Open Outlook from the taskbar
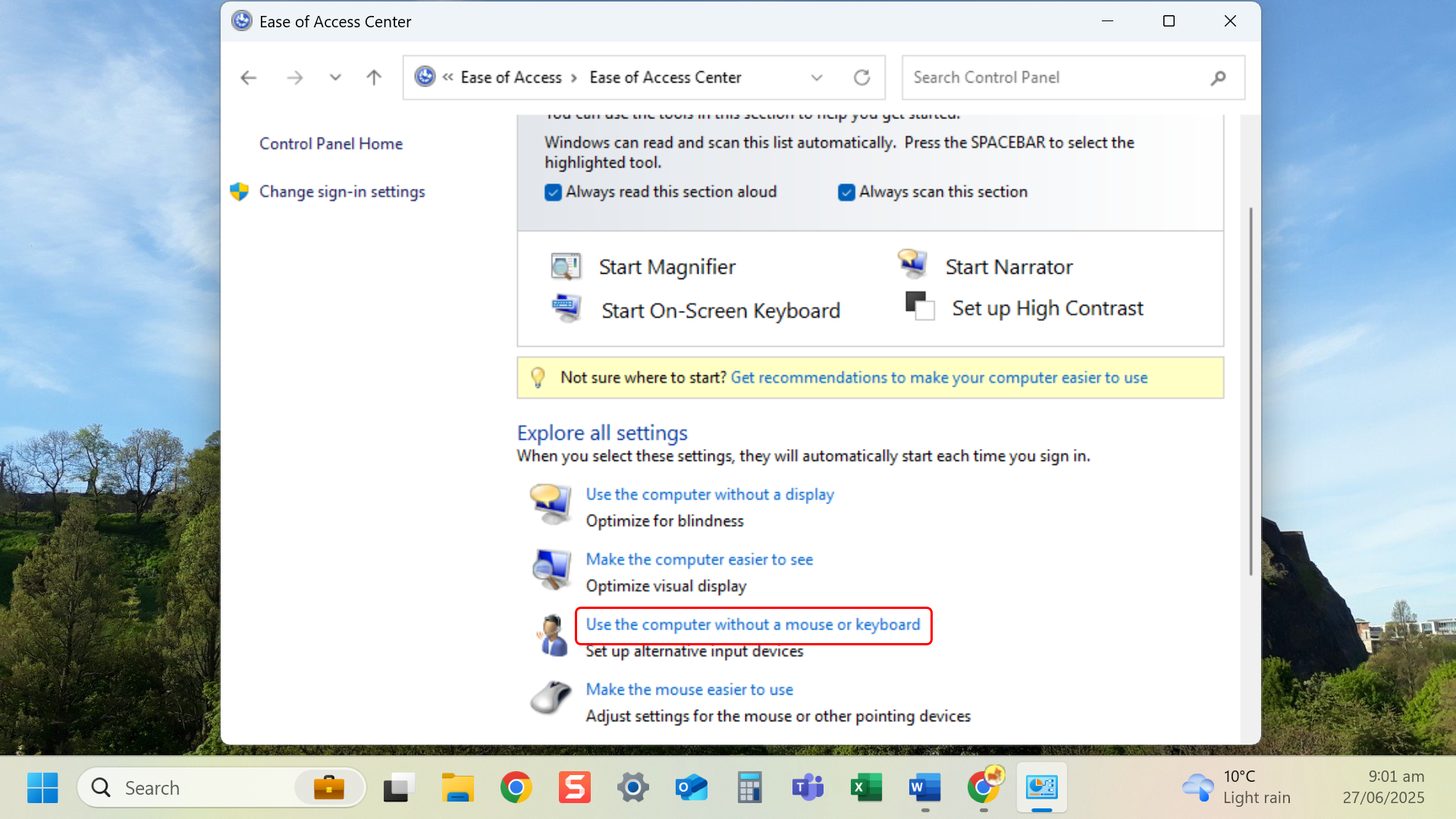1456x819 pixels. pyautogui.click(x=692, y=788)
